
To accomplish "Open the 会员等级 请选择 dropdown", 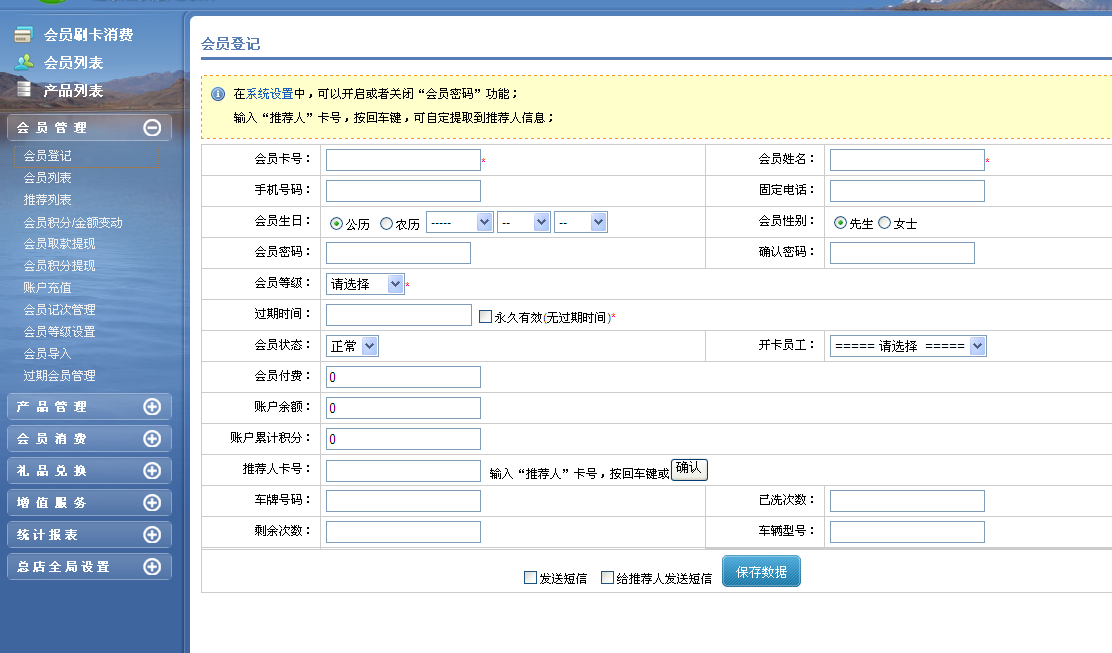I will 365,284.
